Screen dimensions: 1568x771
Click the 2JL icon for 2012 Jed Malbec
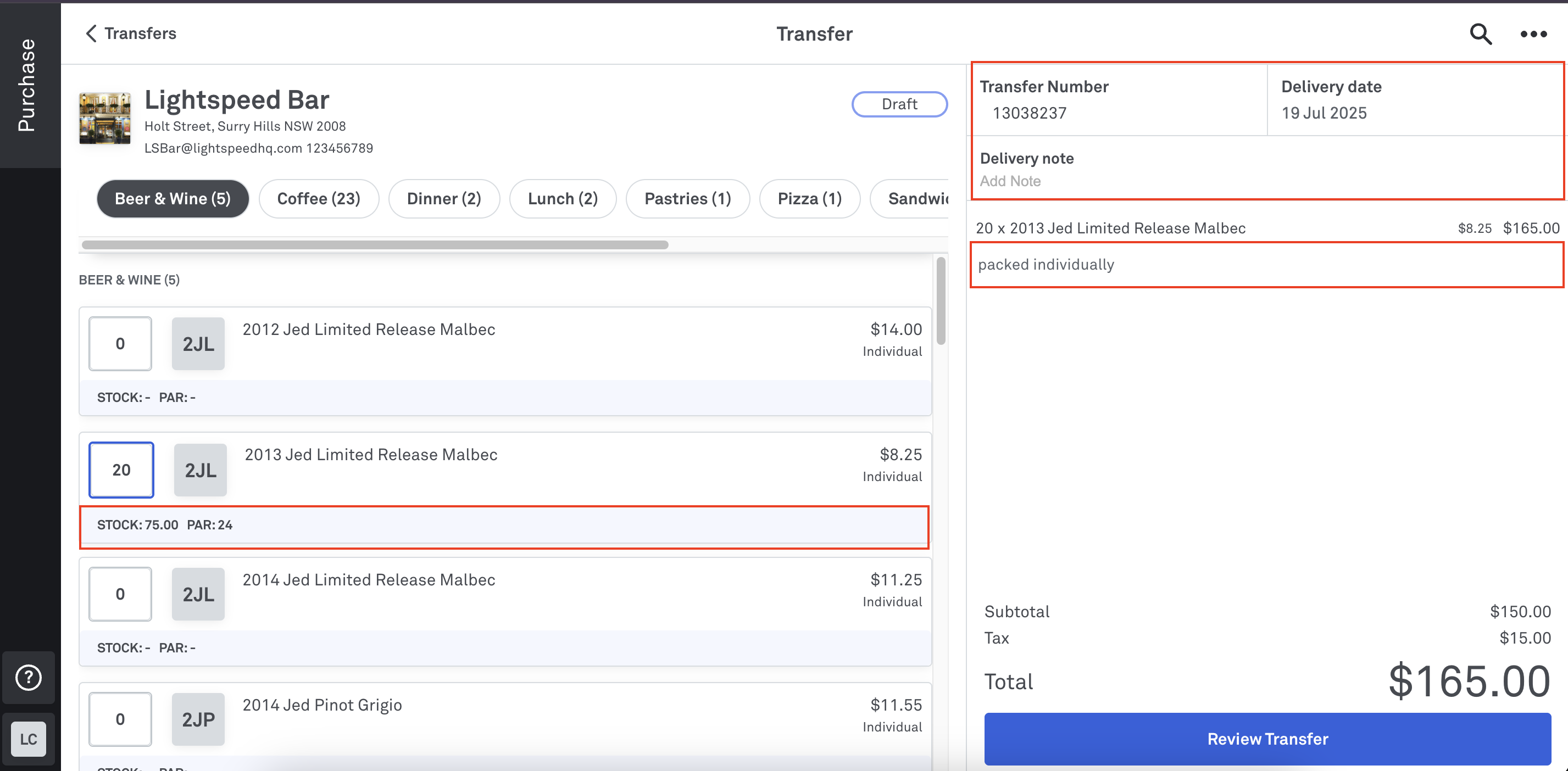[198, 344]
